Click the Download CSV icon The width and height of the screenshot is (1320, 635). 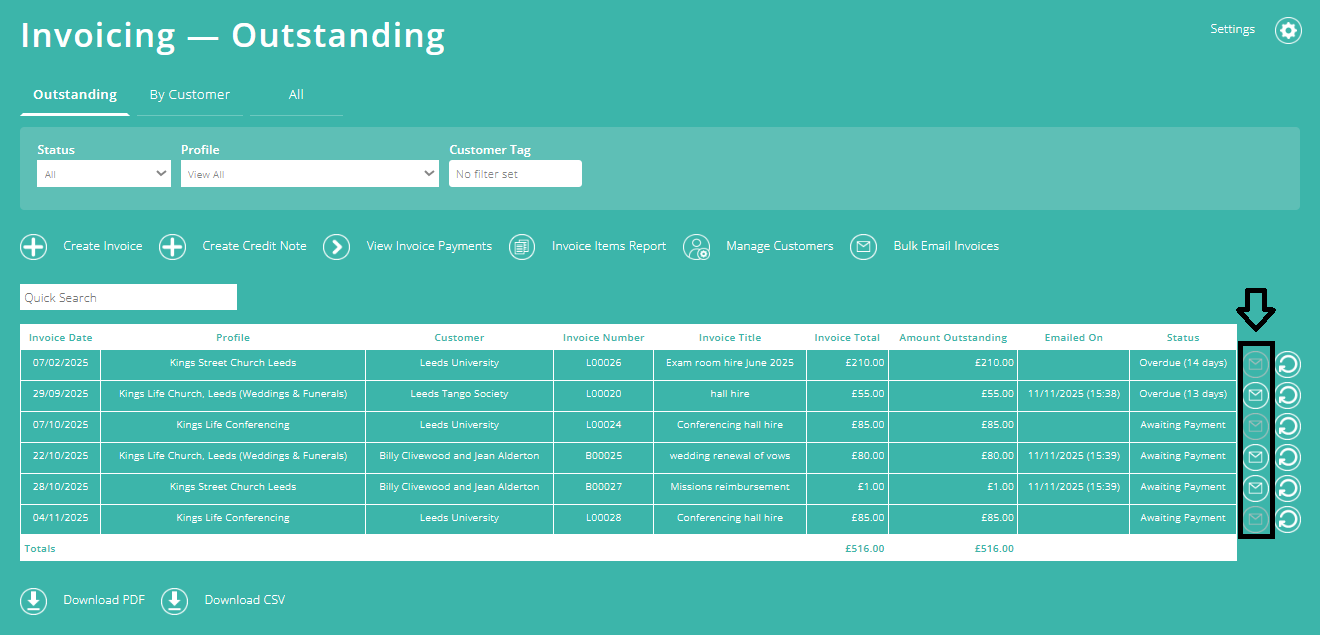click(174, 600)
